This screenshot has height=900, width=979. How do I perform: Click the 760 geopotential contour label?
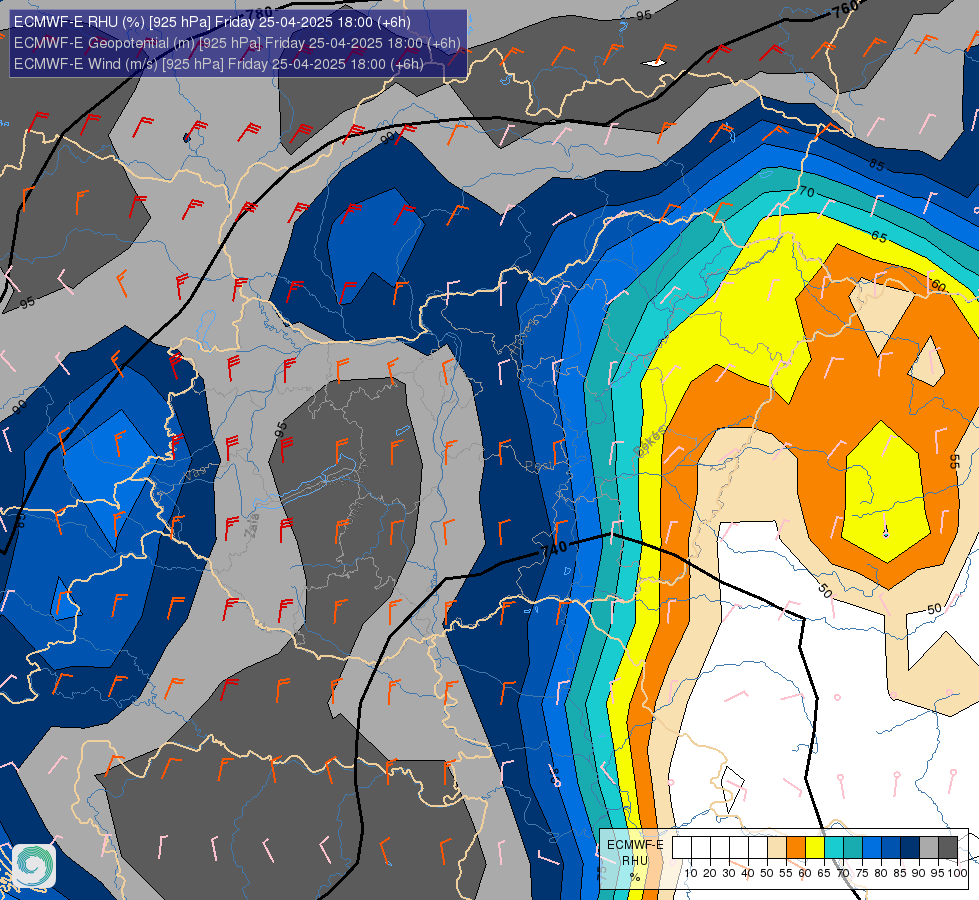pyautogui.click(x=845, y=9)
